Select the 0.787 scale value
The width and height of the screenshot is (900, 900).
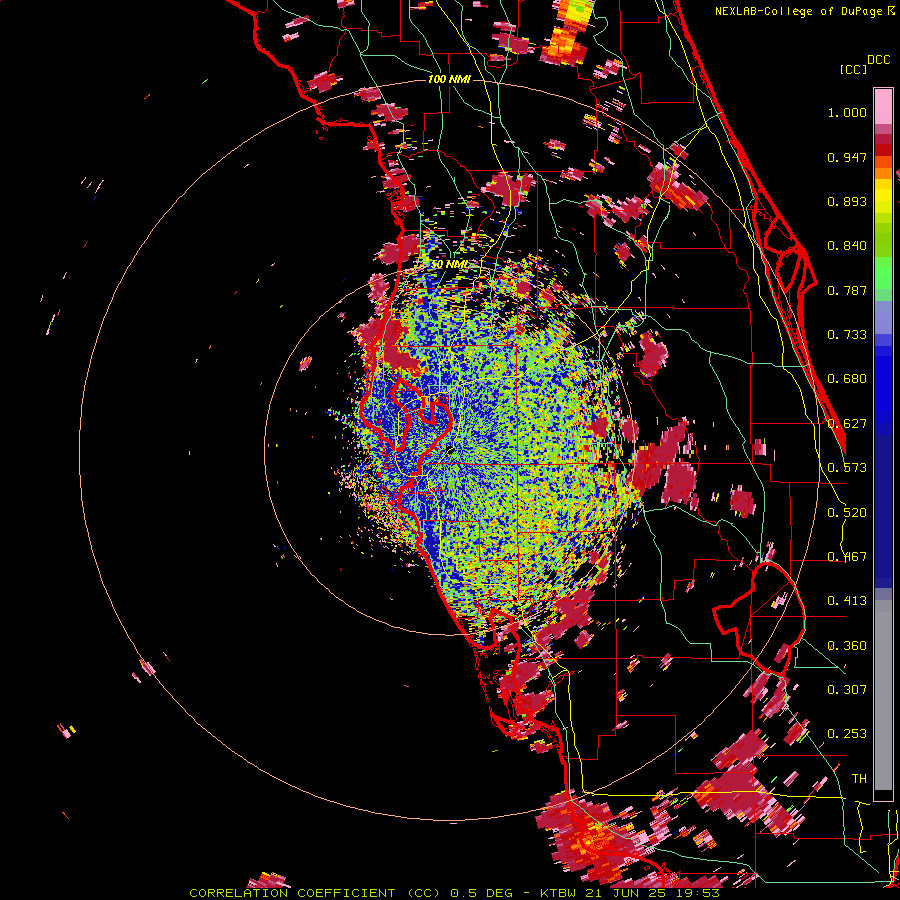pyautogui.click(x=847, y=290)
